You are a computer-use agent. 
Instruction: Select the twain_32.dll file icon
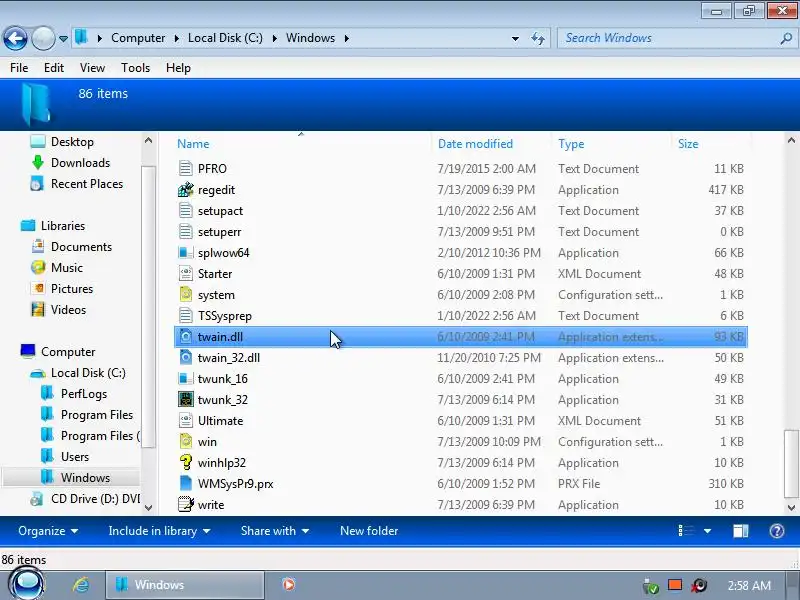[186, 358]
